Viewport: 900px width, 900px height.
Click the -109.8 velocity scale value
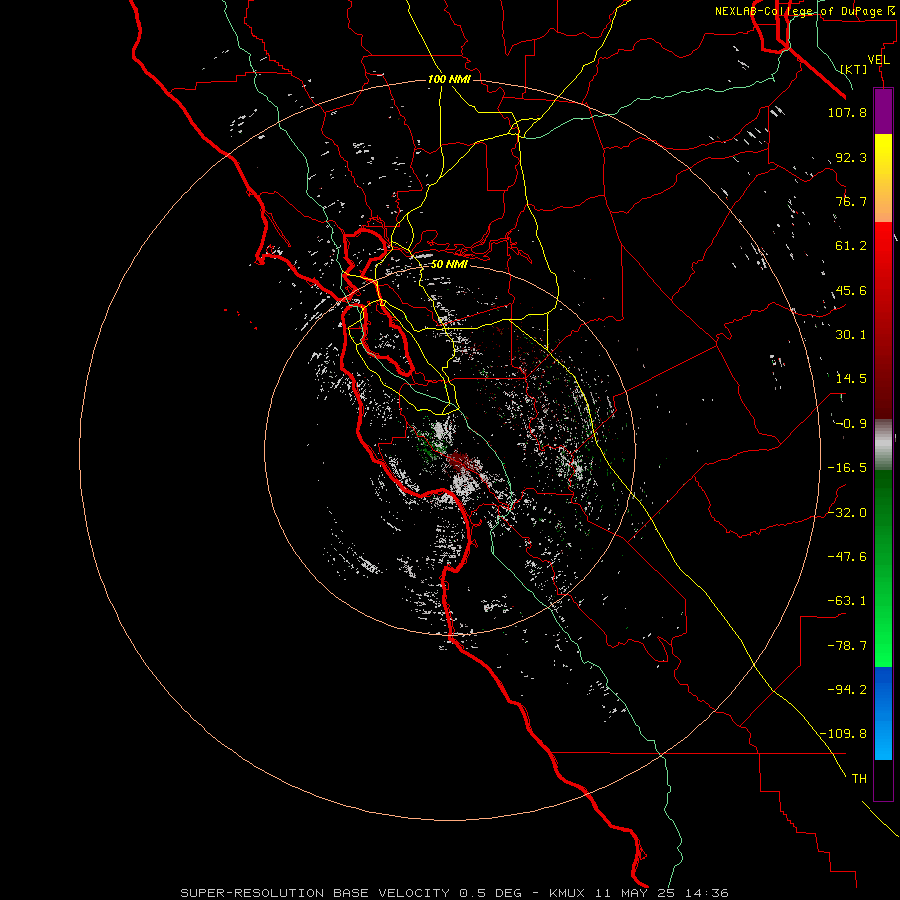(843, 734)
